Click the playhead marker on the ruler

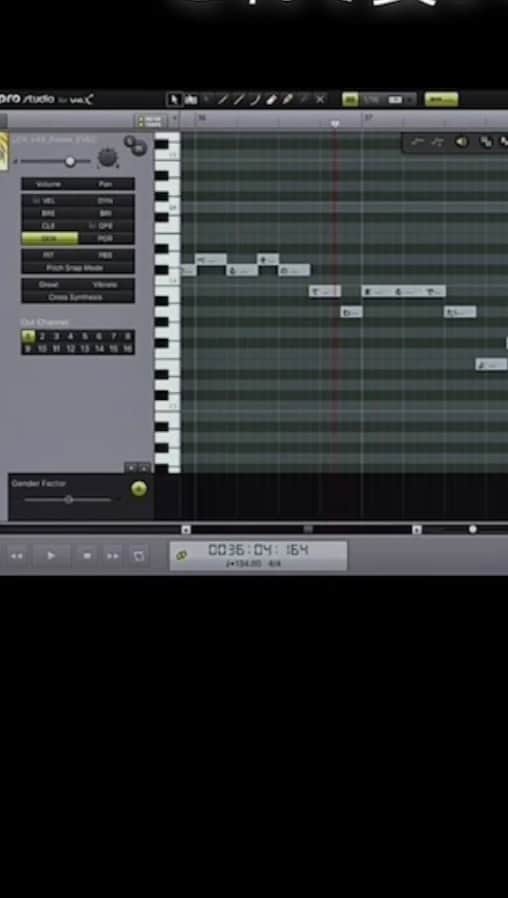[335, 124]
